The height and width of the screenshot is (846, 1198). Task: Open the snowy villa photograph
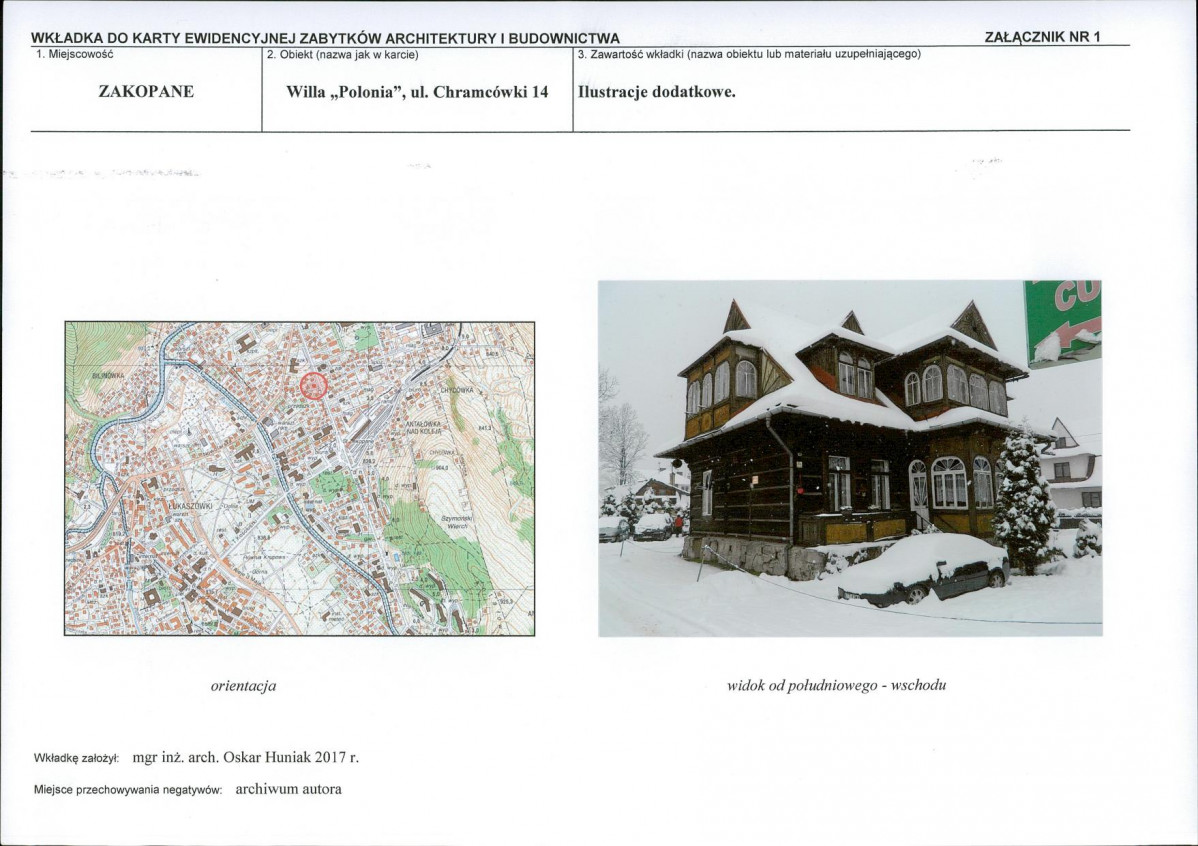point(850,459)
